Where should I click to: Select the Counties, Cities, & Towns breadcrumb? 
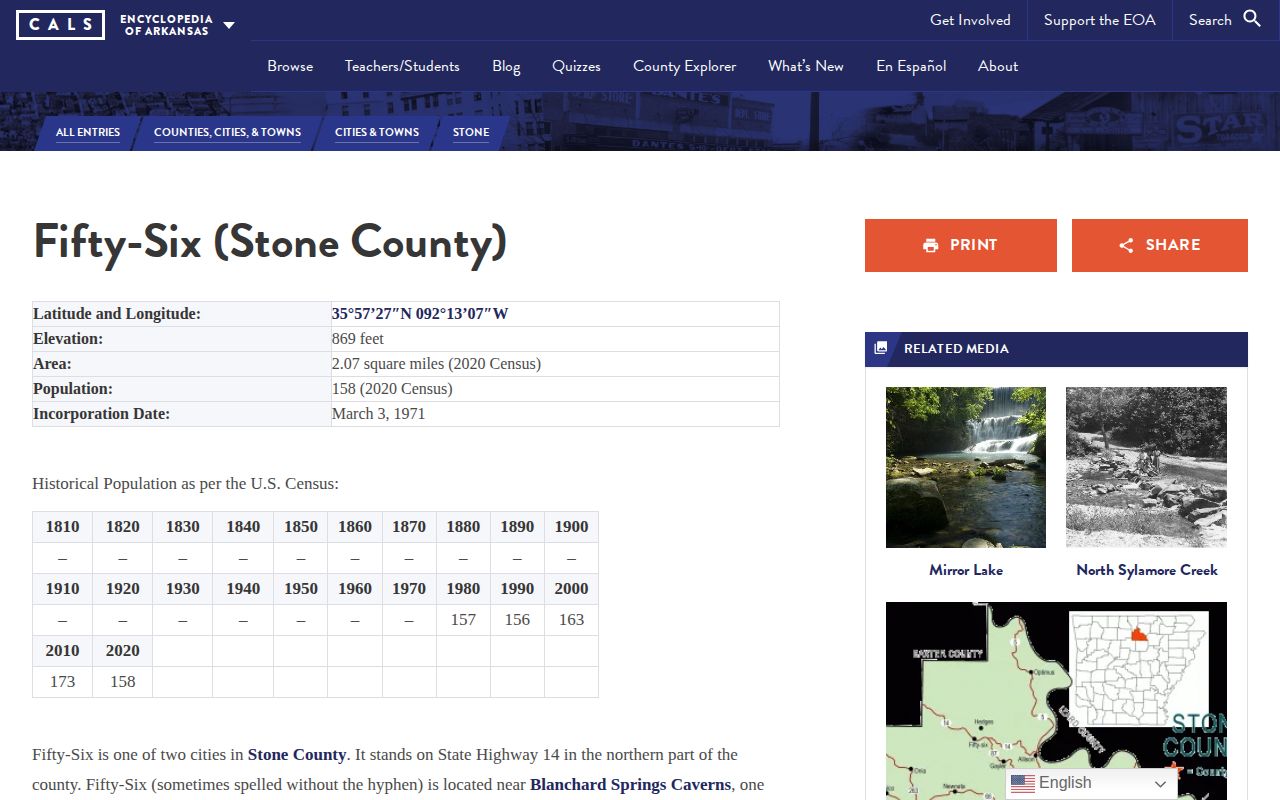click(x=227, y=132)
